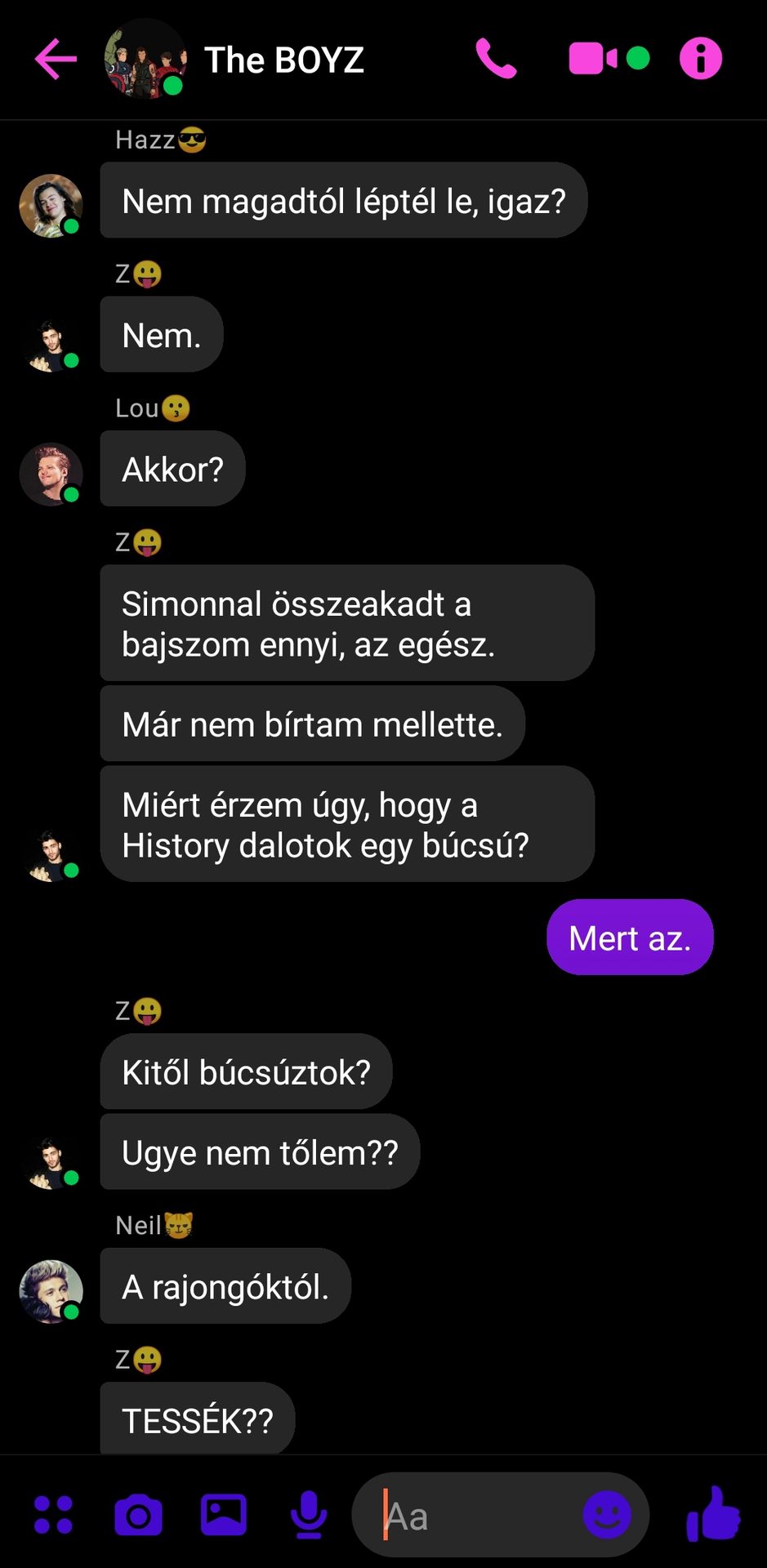This screenshot has width=767, height=1568.
Task: Open the emoji picker in the message field
Action: [x=607, y=1515]
